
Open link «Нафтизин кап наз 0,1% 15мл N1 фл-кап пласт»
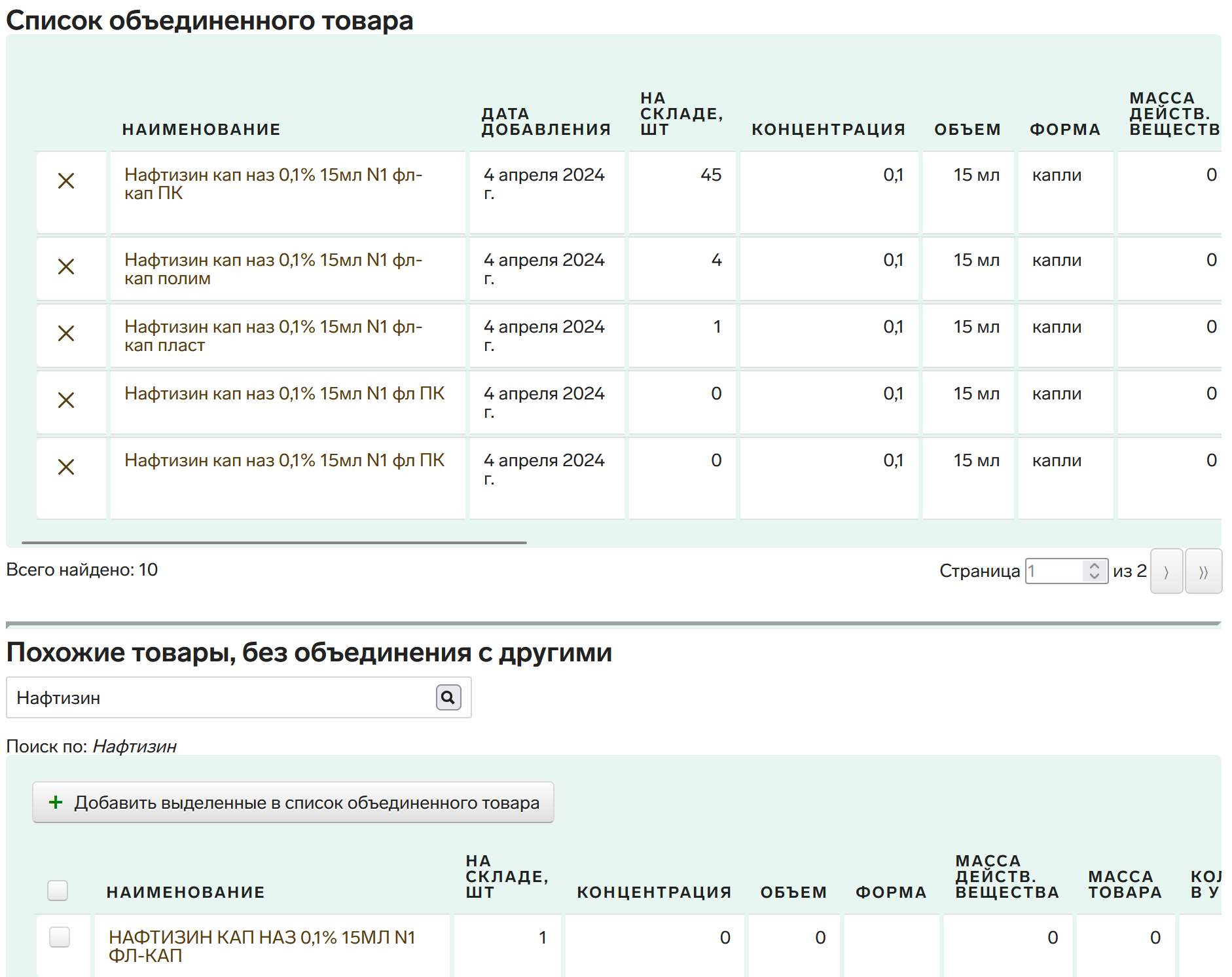click(x=274, y=336)
